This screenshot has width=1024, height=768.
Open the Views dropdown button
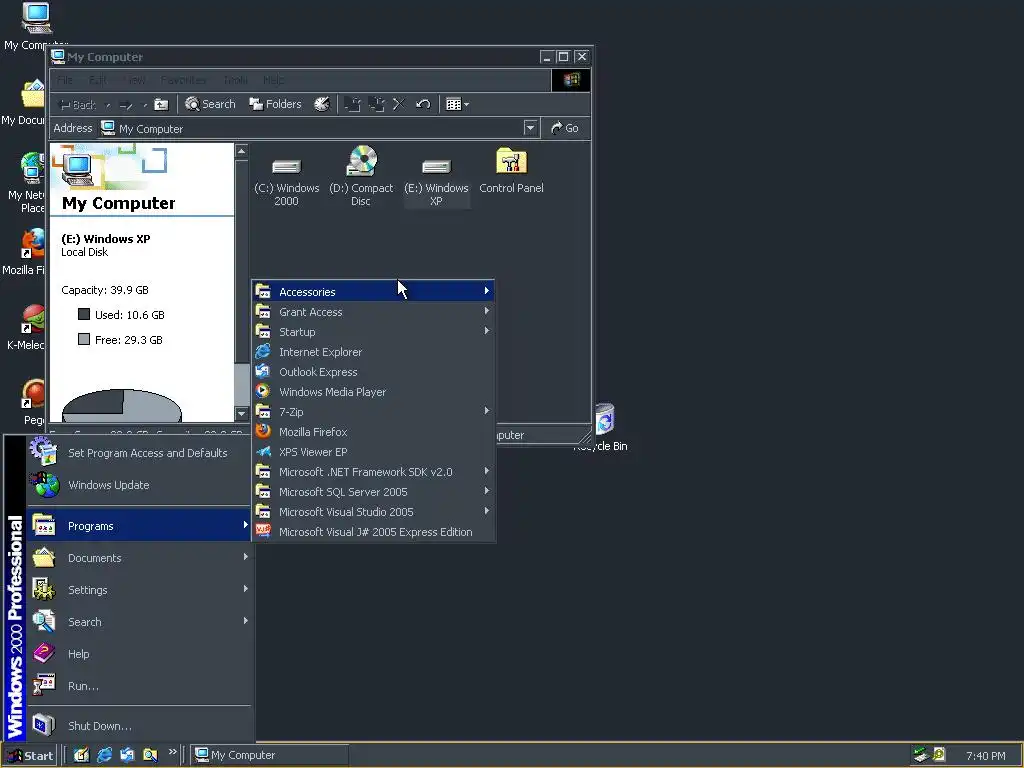[457, 104]
